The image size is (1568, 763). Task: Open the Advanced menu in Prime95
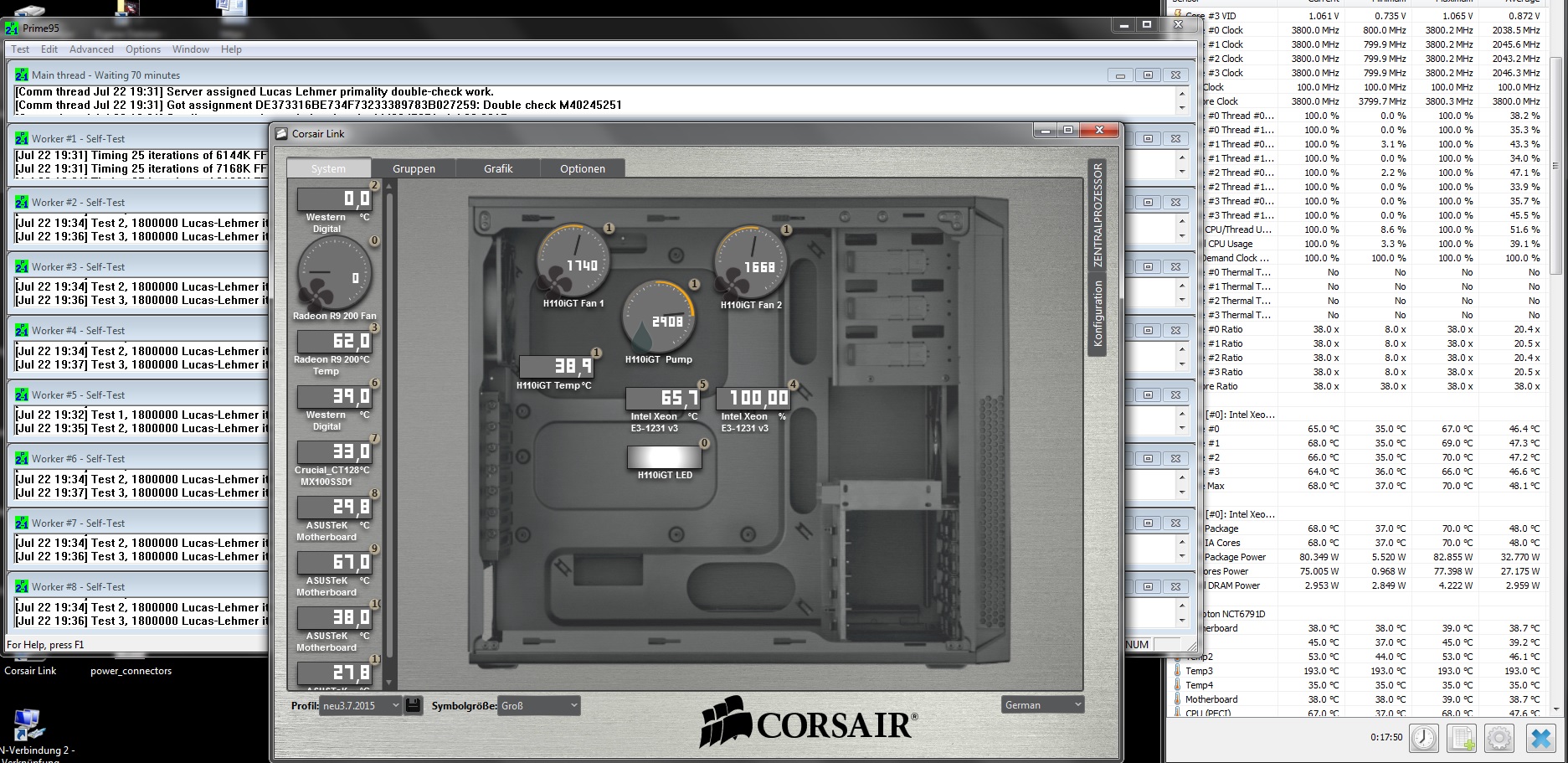tap(91, 49)
